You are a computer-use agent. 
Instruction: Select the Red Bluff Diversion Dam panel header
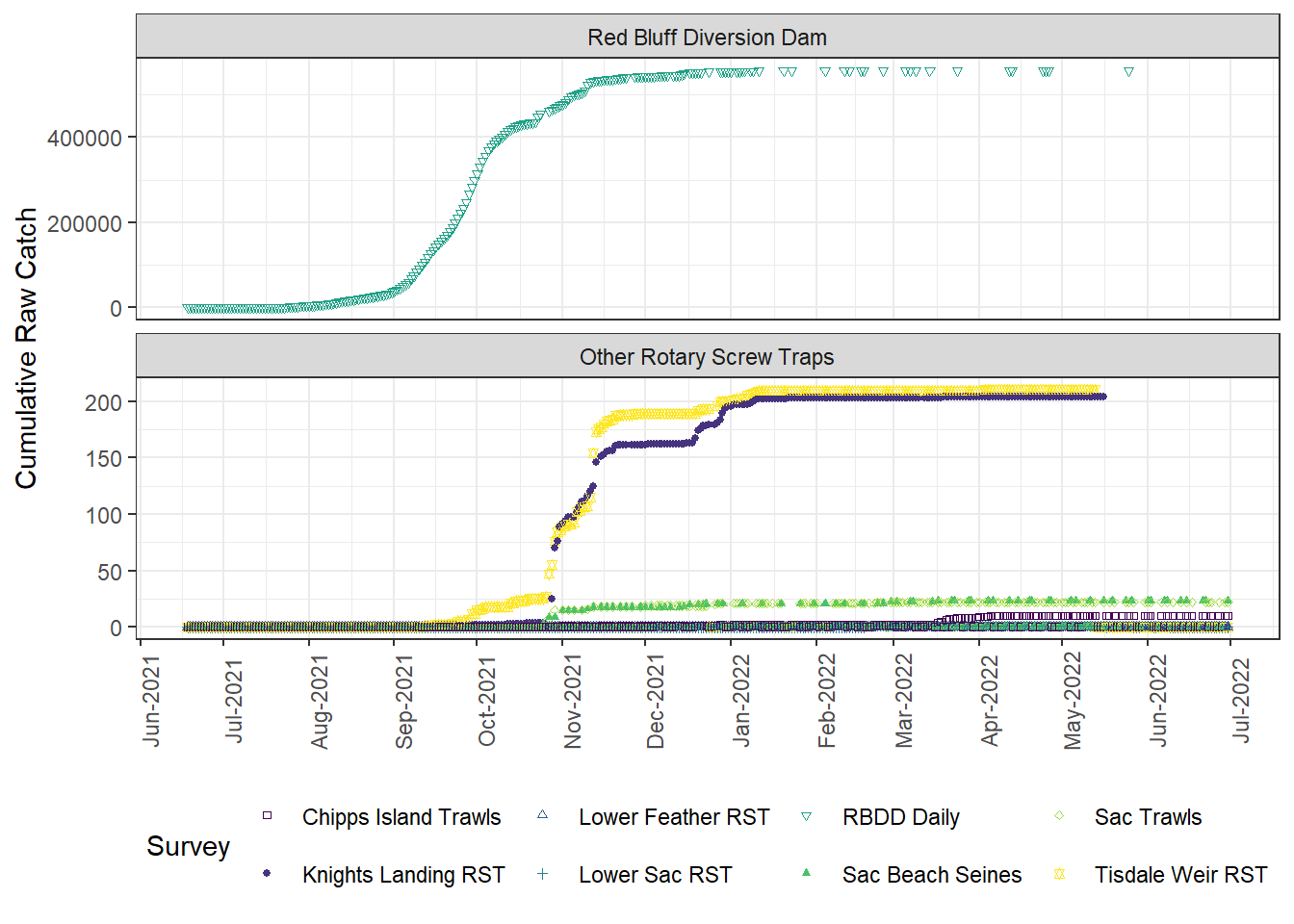707,38
